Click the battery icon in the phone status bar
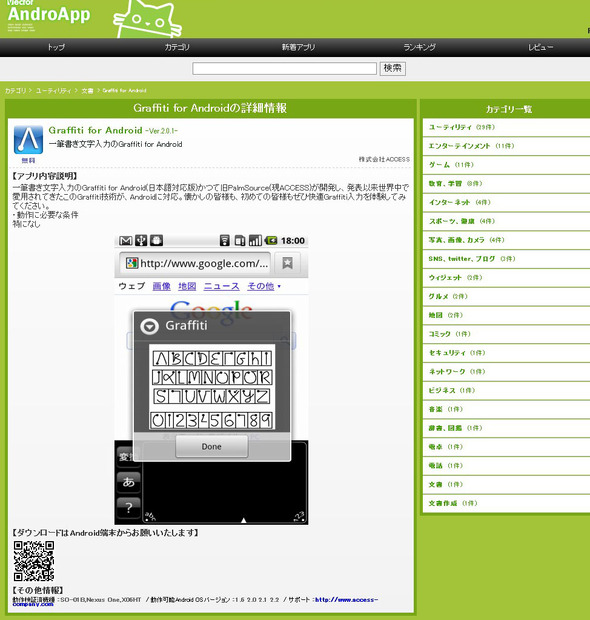 coord(271,240)
